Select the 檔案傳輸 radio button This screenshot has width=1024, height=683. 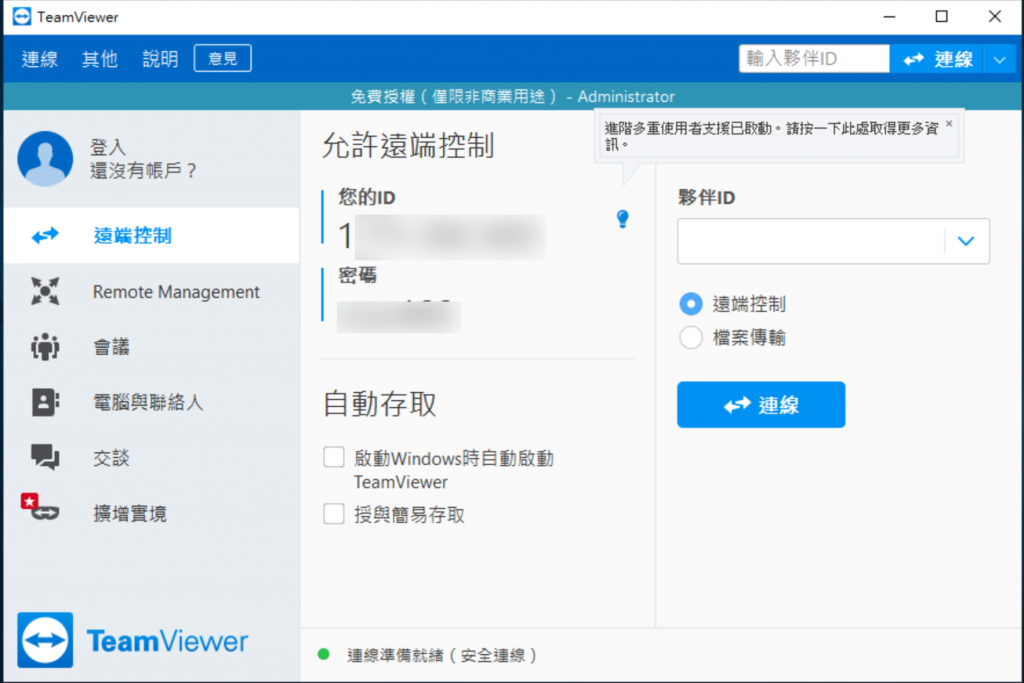(x=691, y=338)
